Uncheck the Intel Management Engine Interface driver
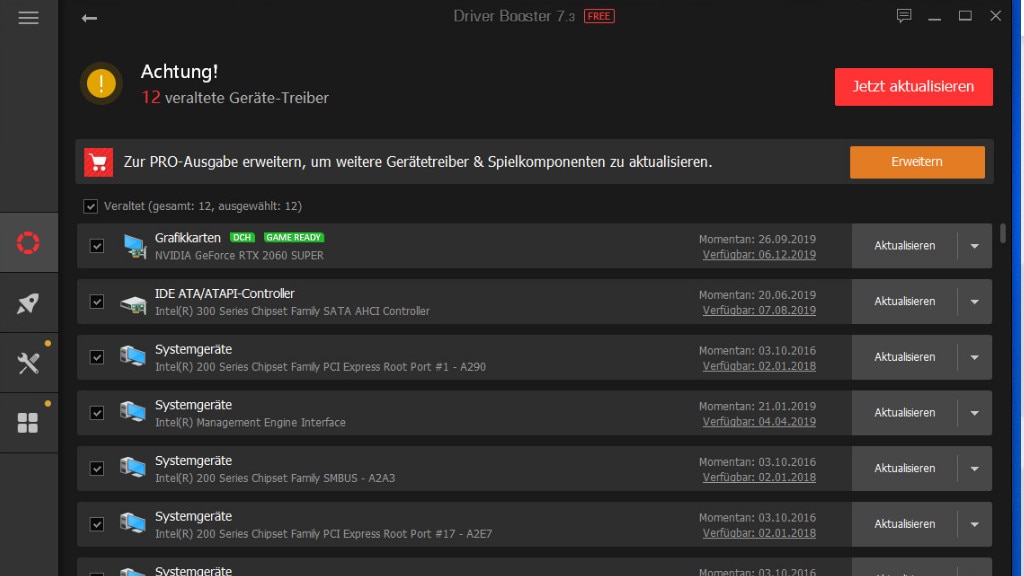The width and height of the screenshot is (1024, 576). pyautogui.click(x=96, y=412)
